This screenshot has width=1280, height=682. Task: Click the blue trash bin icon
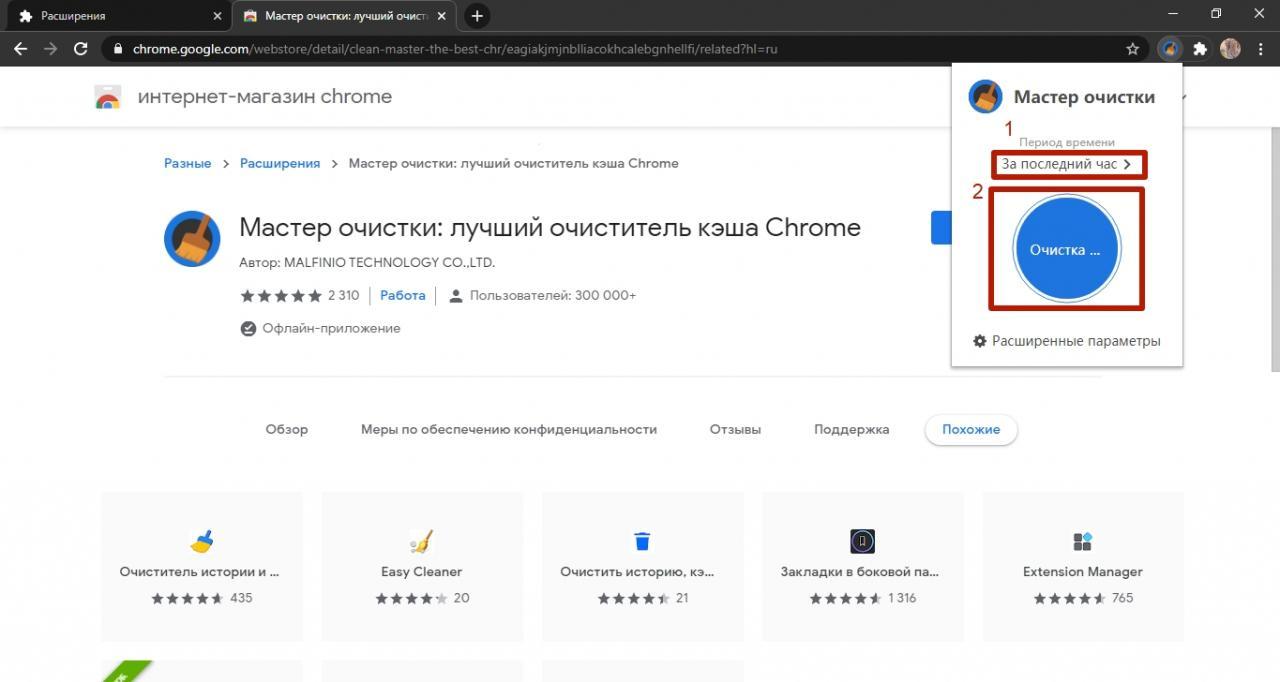coord(642,541)
